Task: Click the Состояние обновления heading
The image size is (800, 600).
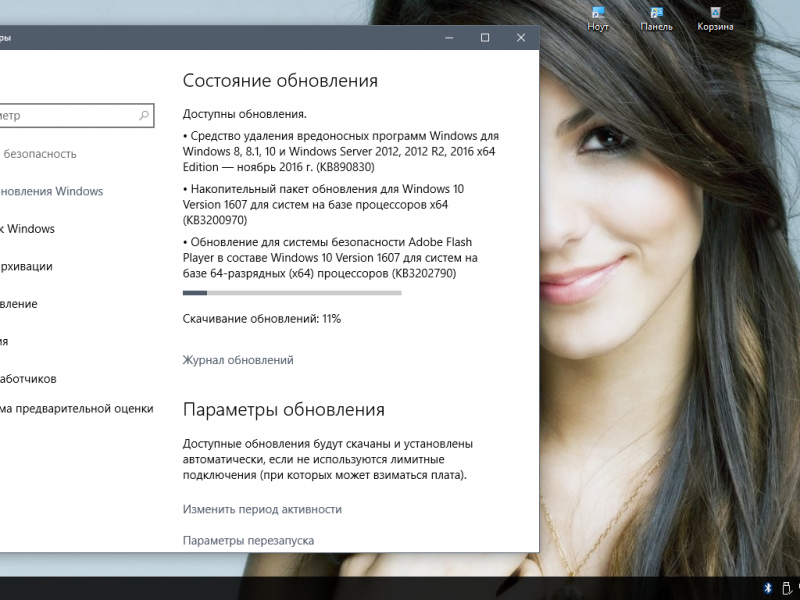Action: [x=280, y=81]
